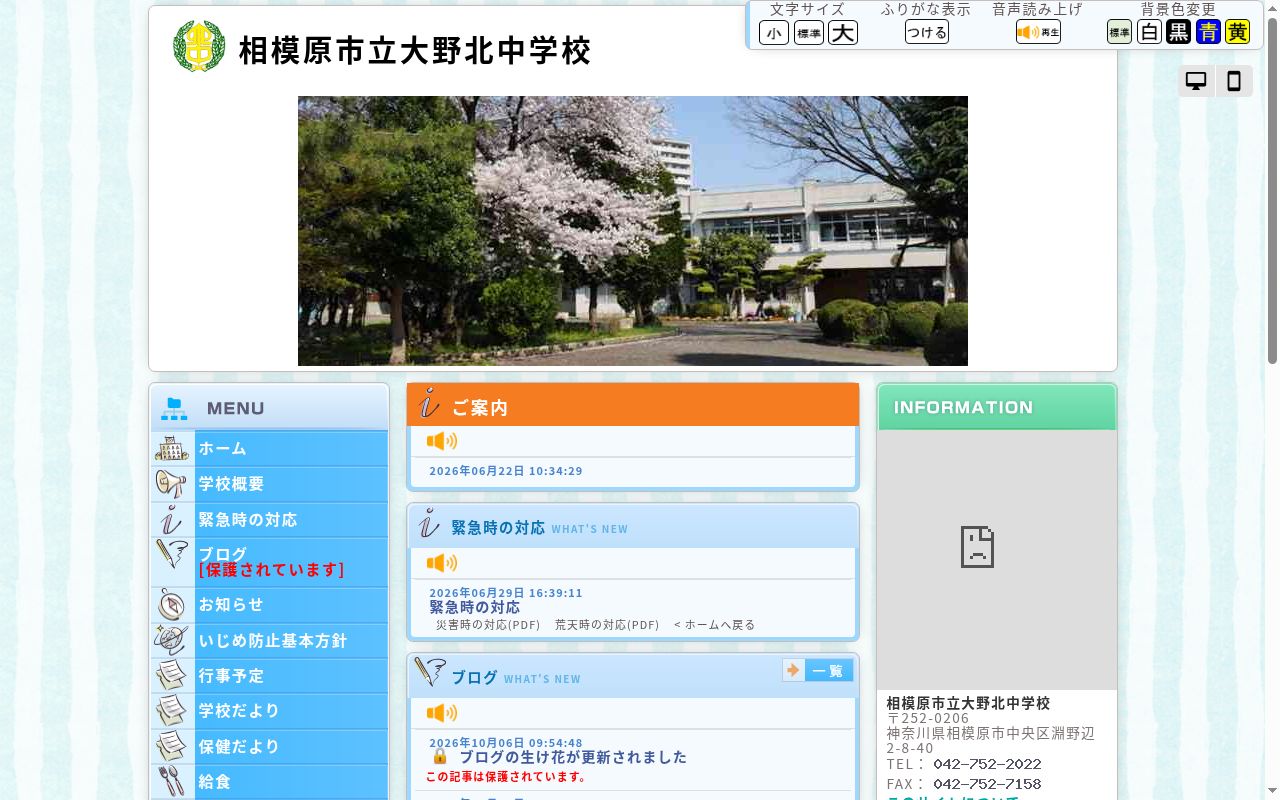Click the icon beside 行事予定
Viewport: 1280px width, 800px height.
[x=172, y=676]
